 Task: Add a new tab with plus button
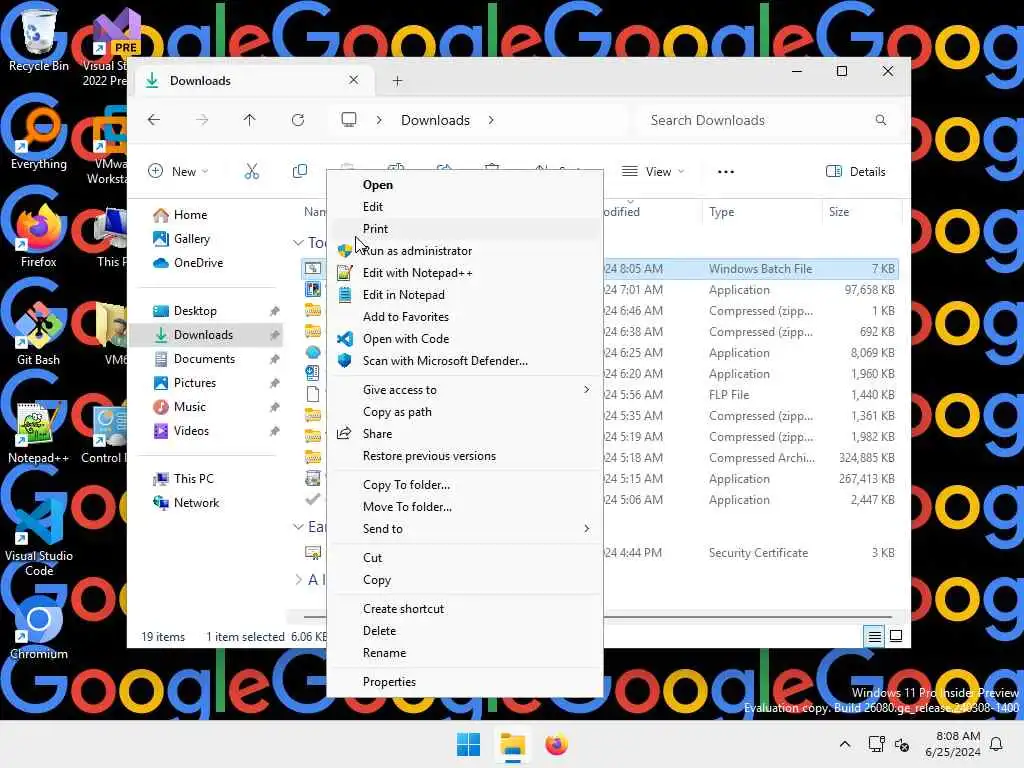(397, 81)
